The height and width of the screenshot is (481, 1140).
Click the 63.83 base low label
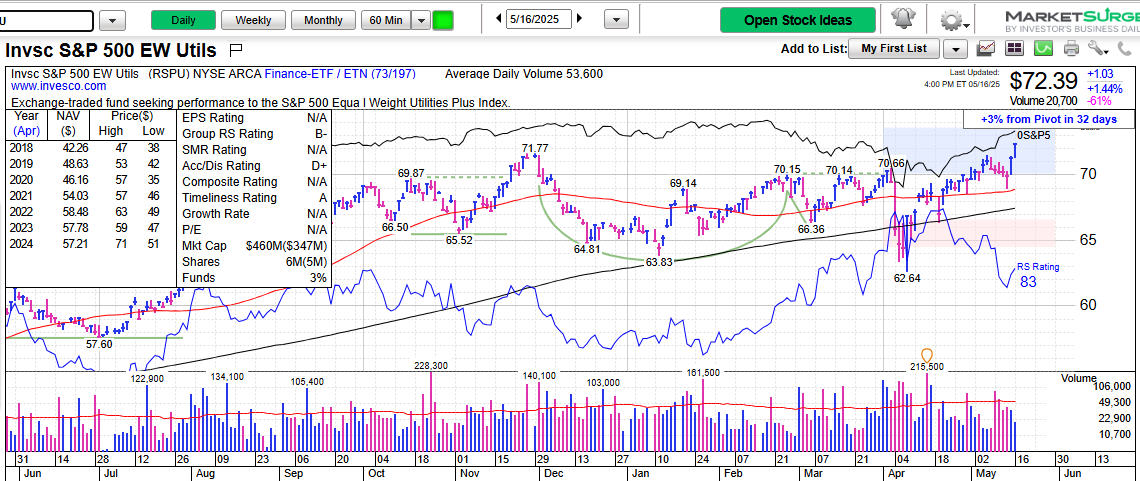pos(659,263)
